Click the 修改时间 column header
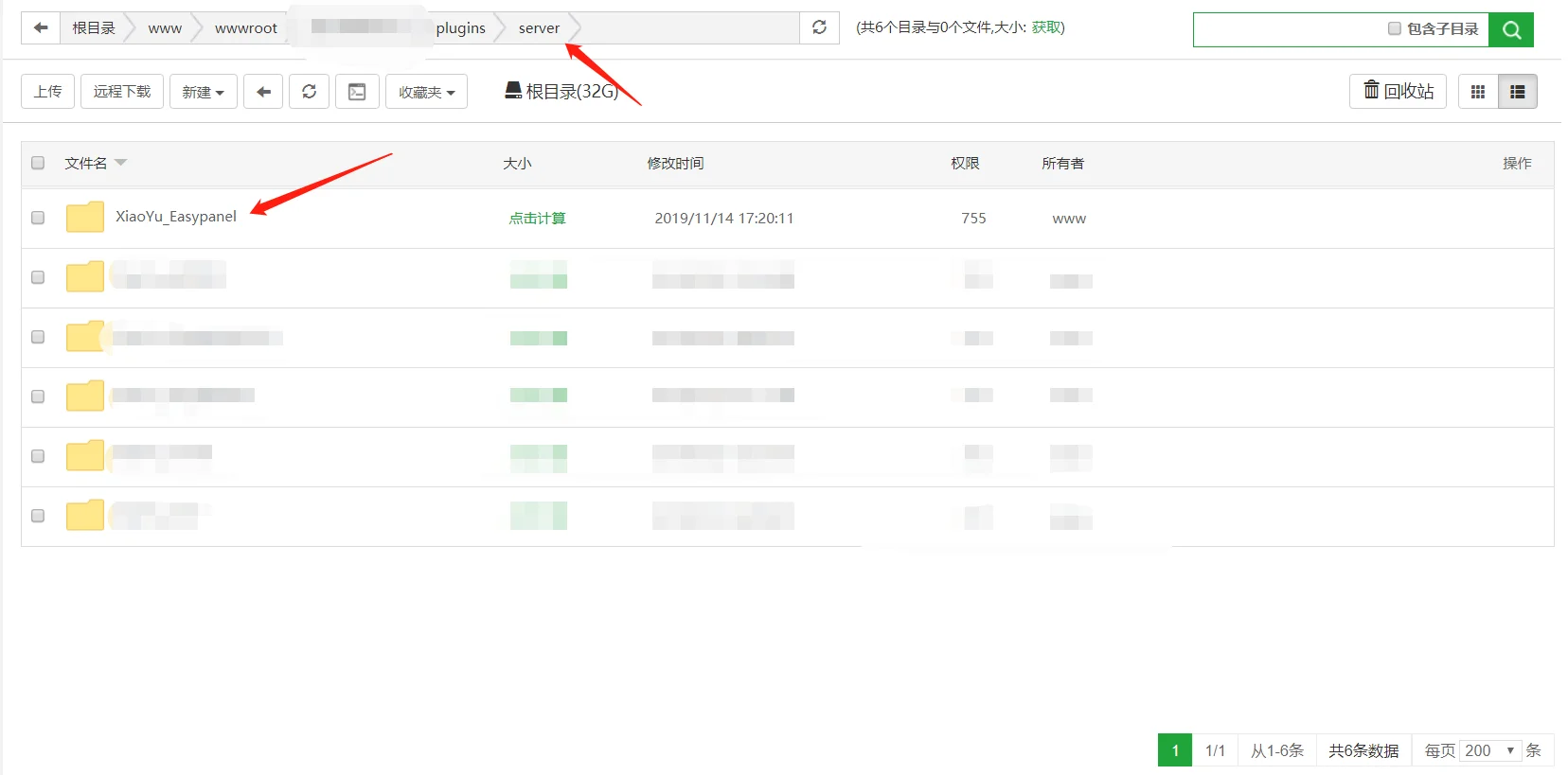 (x=675, y=163)
